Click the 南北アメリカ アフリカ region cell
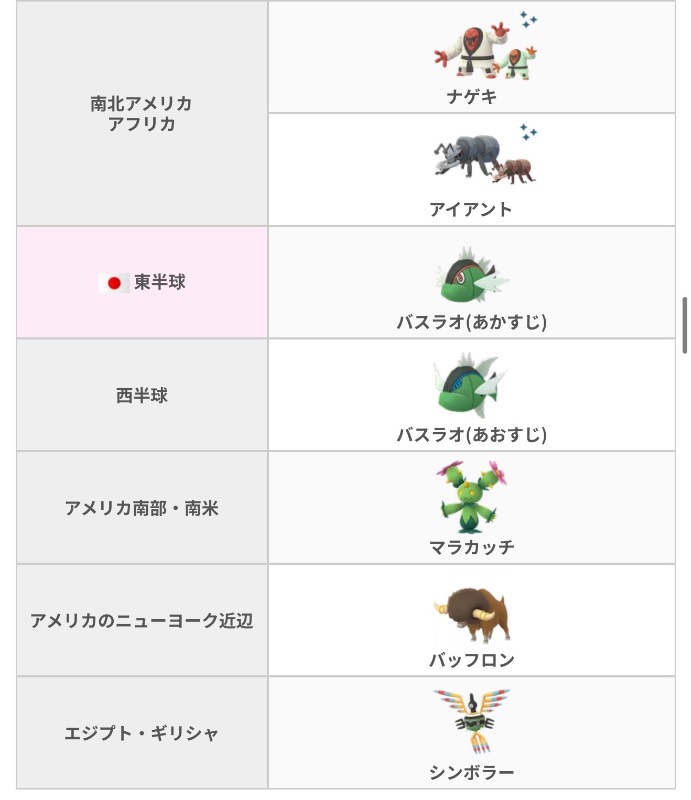 tap(142, 113)
